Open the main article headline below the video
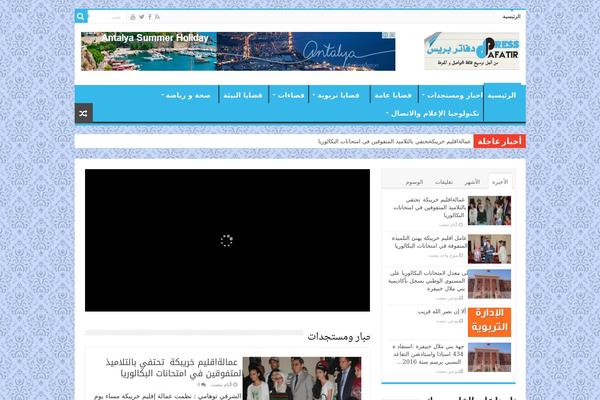The height and width of the screenshot is (400, 600). (x=173, y=367)
